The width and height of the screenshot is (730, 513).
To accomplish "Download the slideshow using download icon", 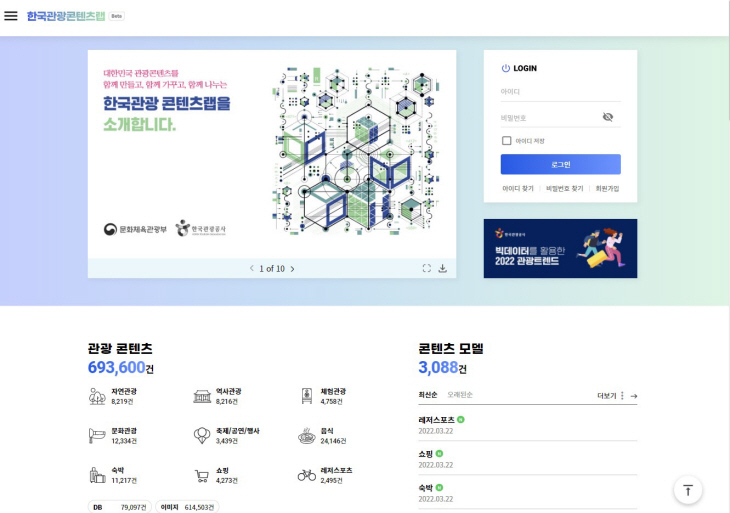I will (x=442, y=268).
